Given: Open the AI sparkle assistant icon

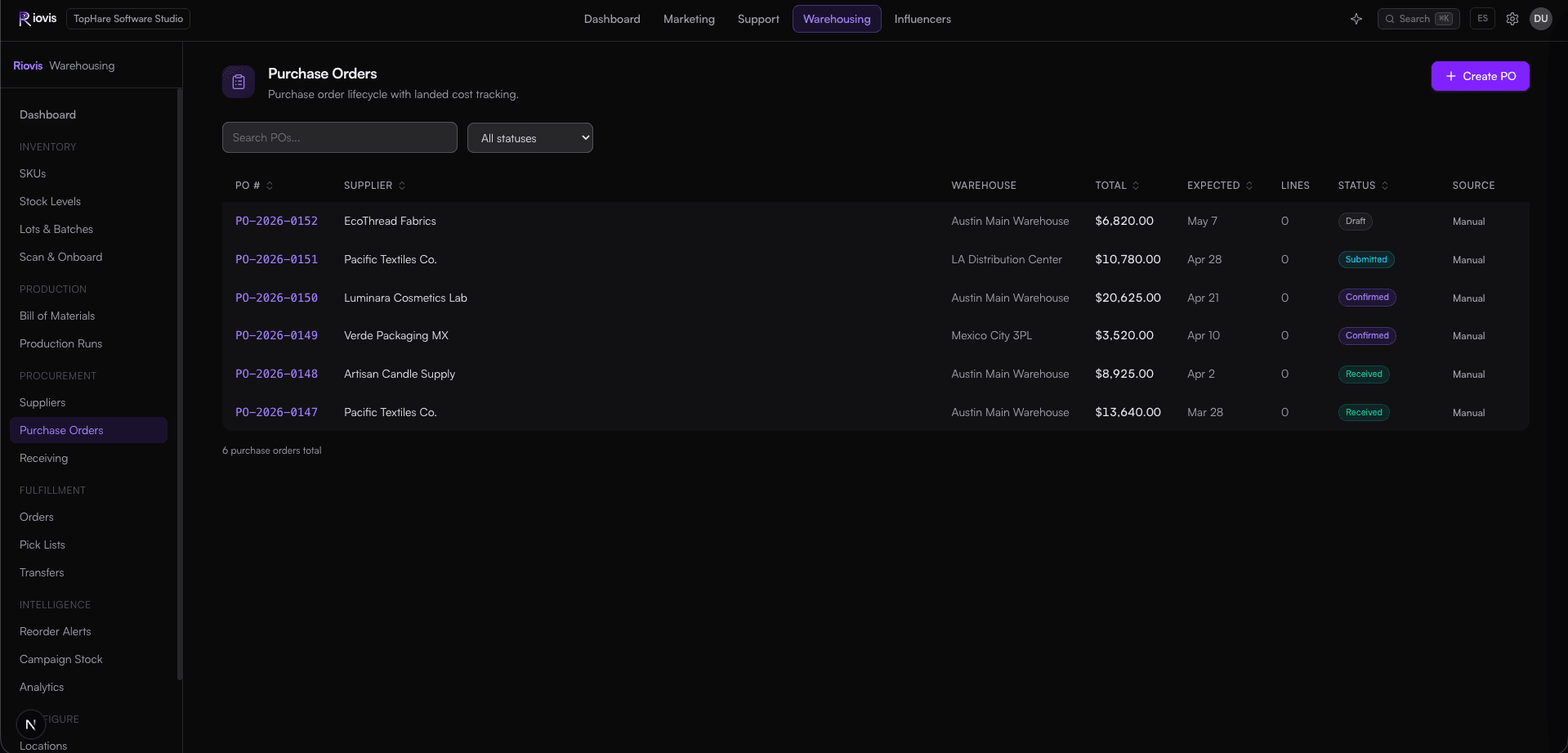Looking at the screenshot, I should coord(1356,19).
